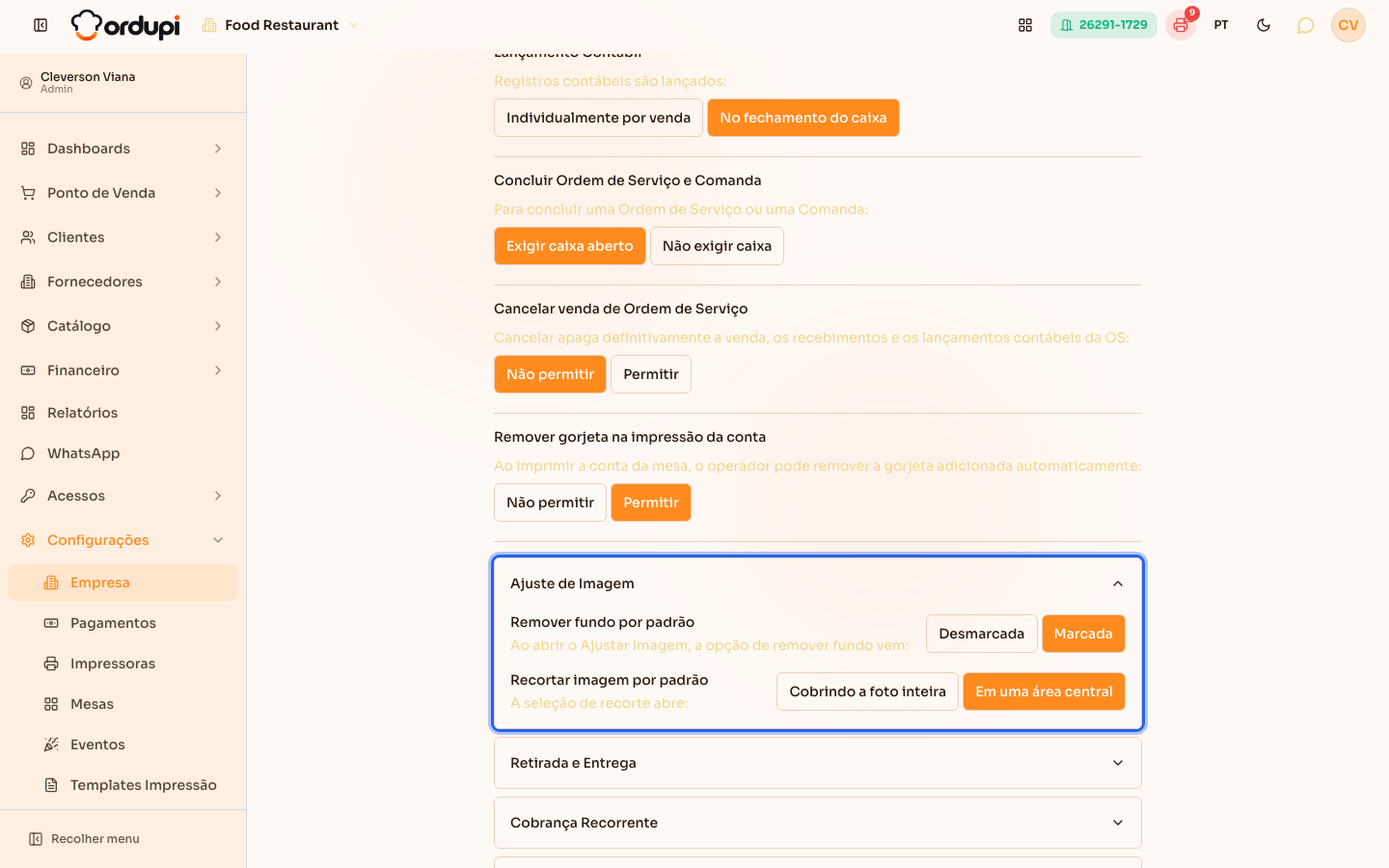Choose Não exigir caixa option
Viewport: 1389px width, 868px height.
pos(717,246)
